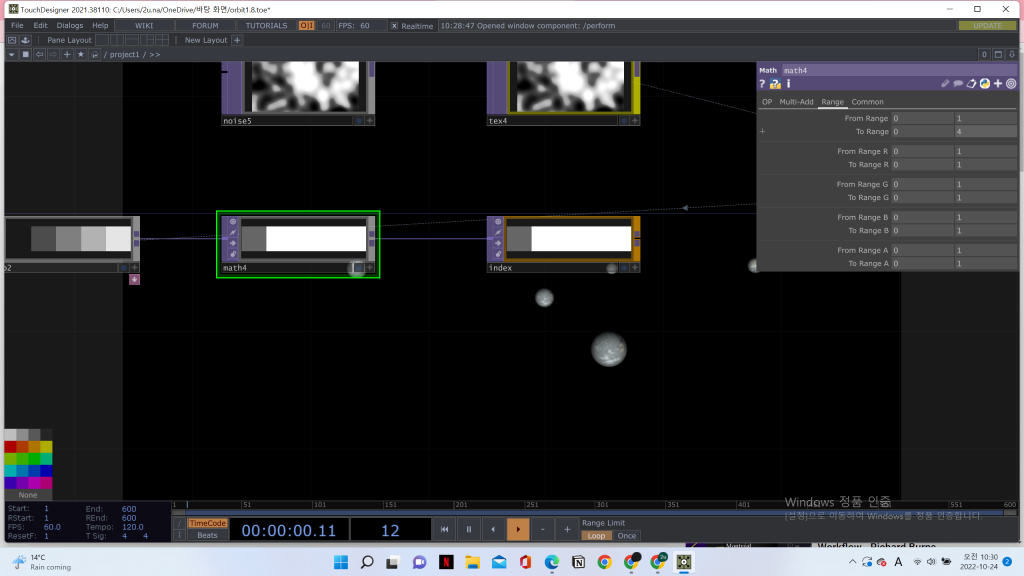Select the Range parameter tab
The width and height of the screenshot is (1024, 576).
click(832, 102)
